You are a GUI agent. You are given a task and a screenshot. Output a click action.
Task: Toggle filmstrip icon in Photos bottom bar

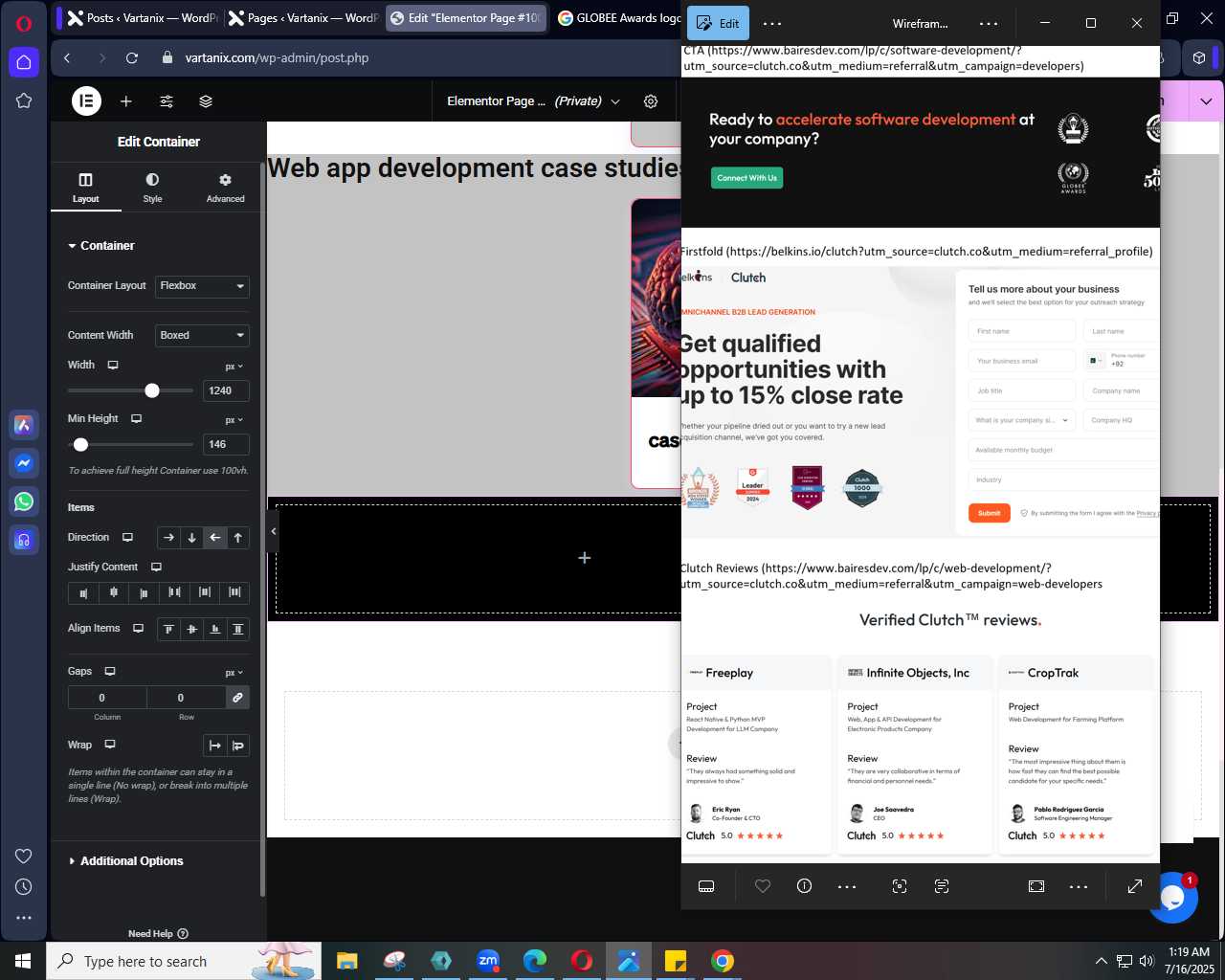coord(706,886)
